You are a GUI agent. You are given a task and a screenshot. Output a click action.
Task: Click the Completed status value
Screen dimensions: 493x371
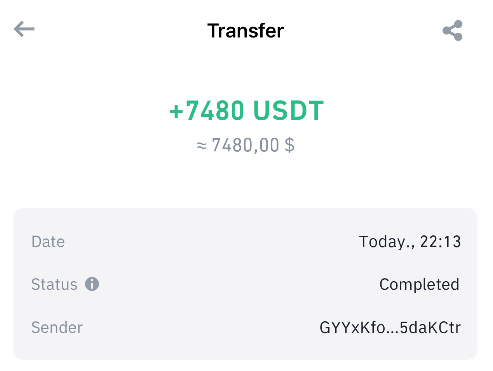pyautogui.click(x=419, y=285)
